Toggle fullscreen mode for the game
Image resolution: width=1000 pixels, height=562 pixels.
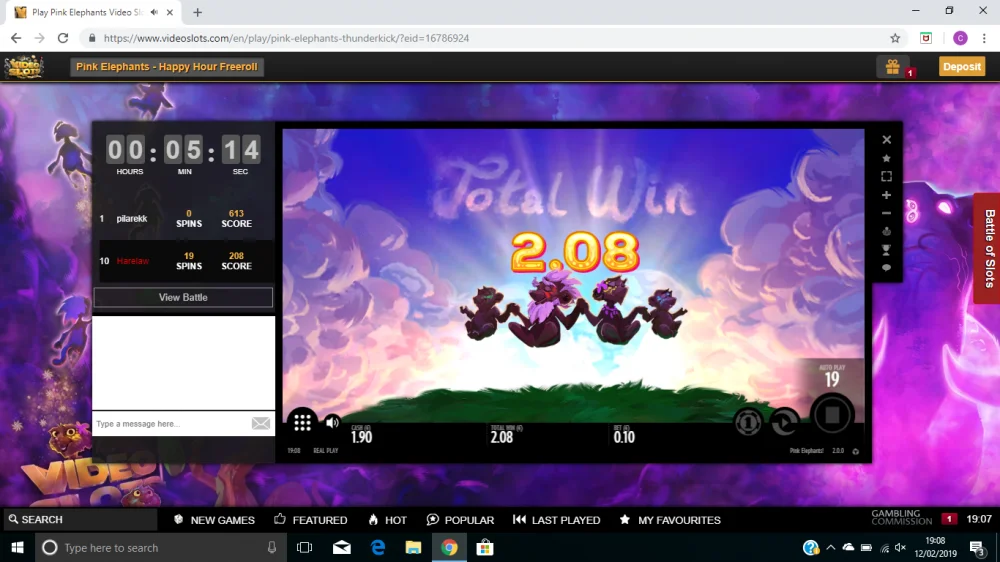tap(886, 177)
